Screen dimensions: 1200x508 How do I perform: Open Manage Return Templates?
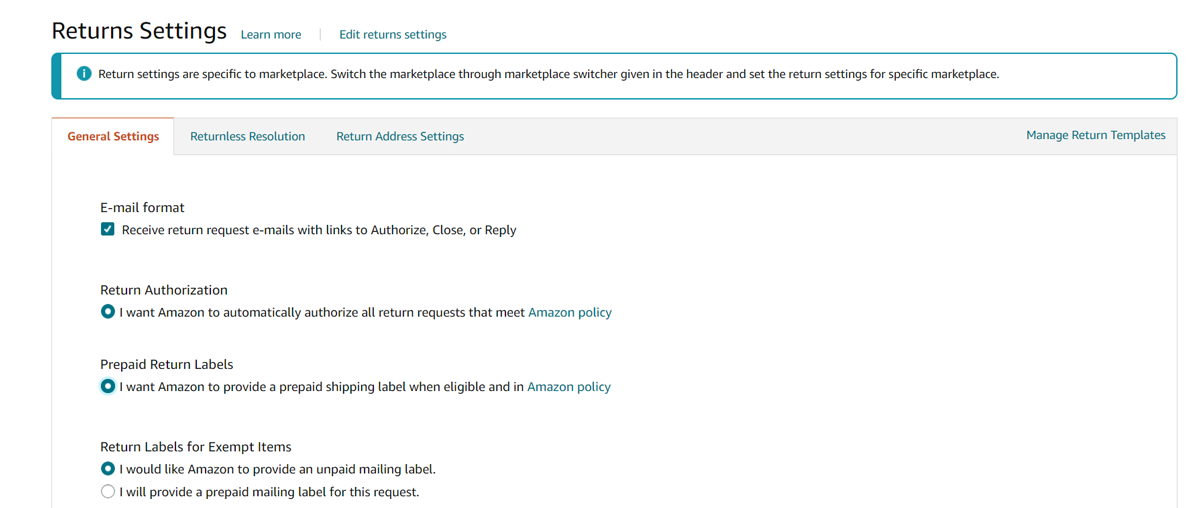coord(1095,135)
